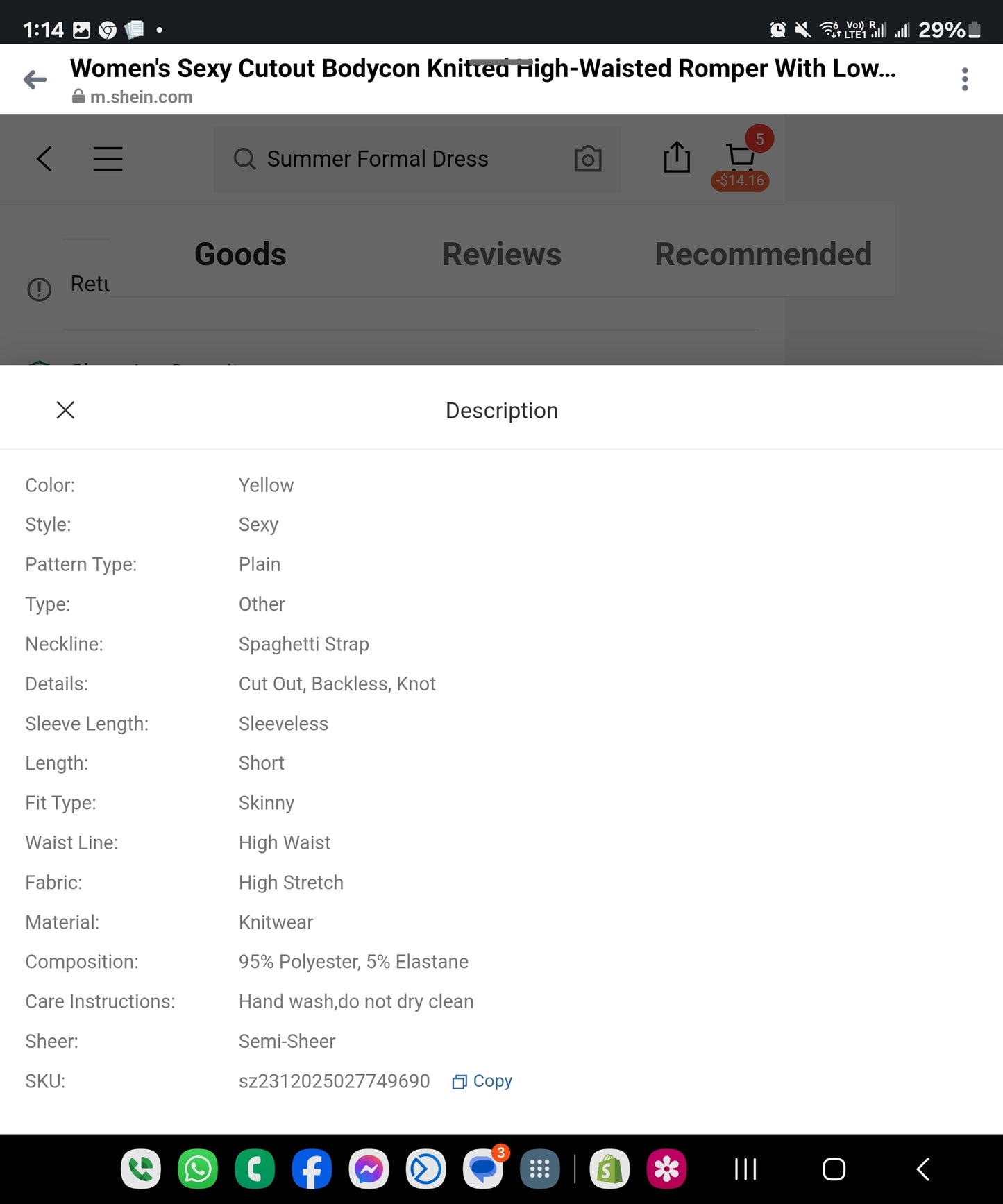Open the app drawer grid icon
Image resolution: width=1003 pixels, height=1204 pixels.
pos(539,1169)
